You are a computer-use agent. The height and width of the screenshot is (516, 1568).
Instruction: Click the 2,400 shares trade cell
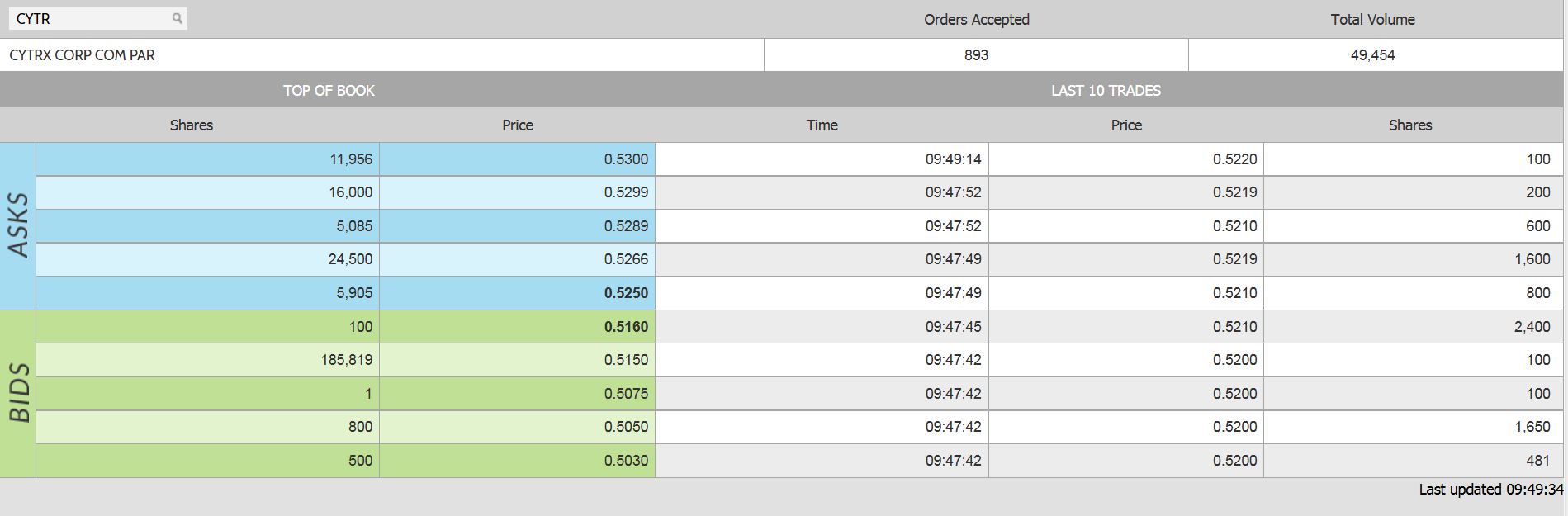[1532, 327]
